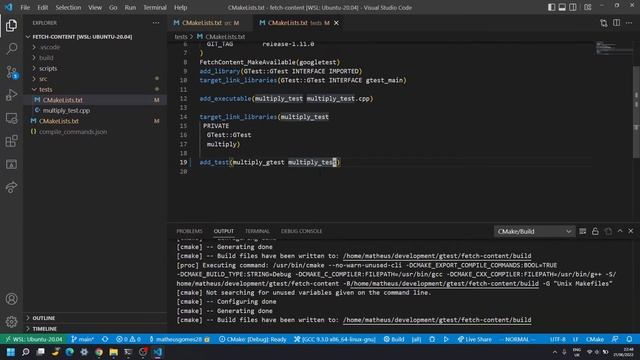Image resolution: width=640 pixels, height=360 pixels.
Task: Toggle bottom panel visibility
Action: pyautogui.click(x=562, y=7)
